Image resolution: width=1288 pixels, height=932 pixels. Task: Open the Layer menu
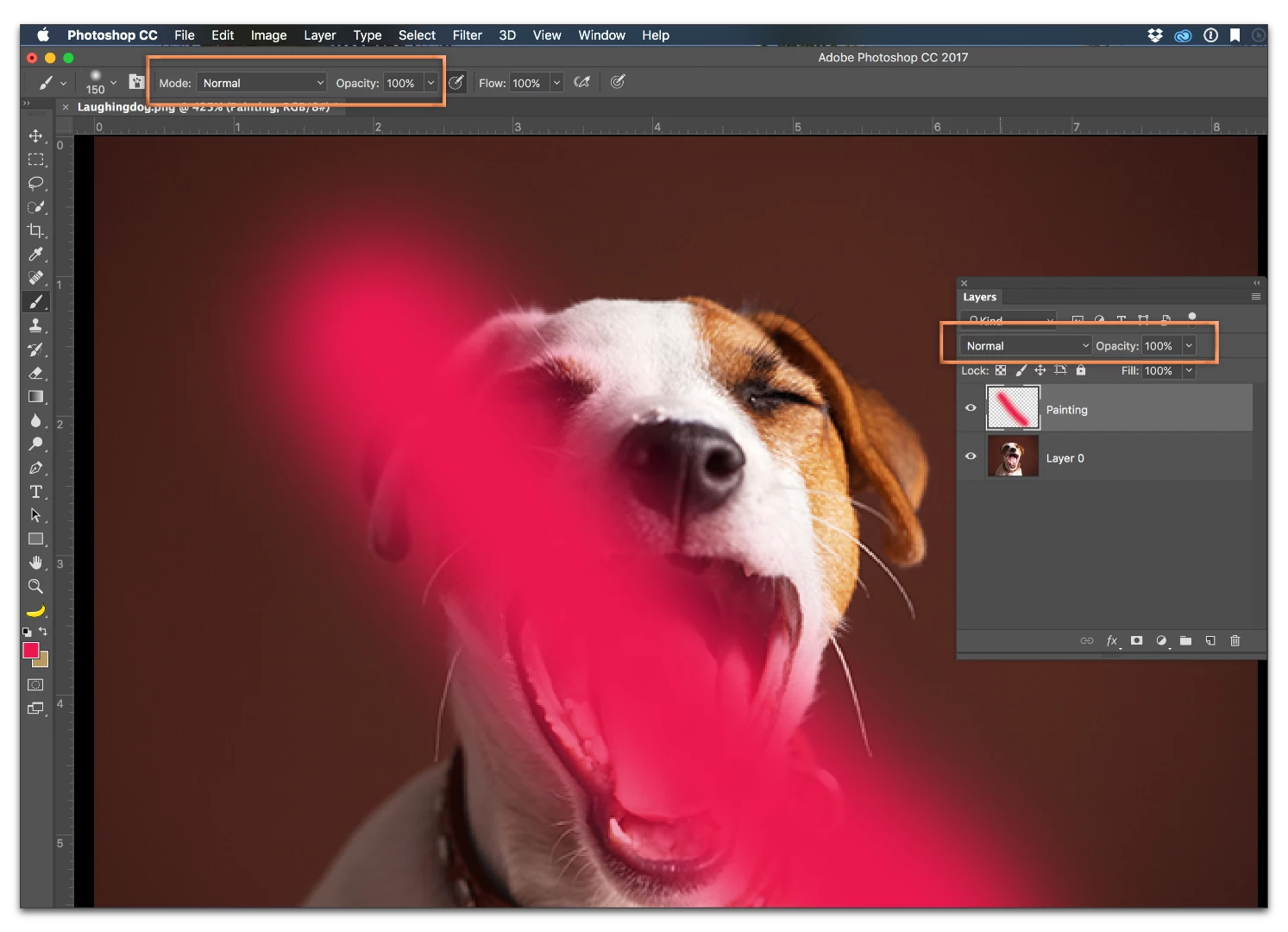click(x=319, y=35)
